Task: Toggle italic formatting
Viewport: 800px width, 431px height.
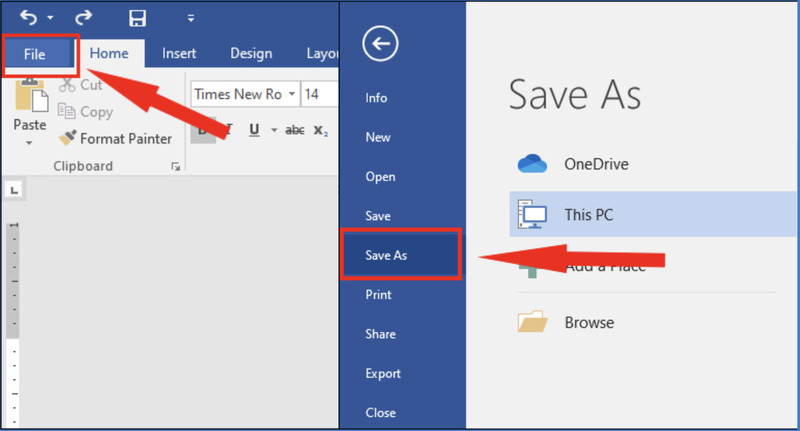Action: (228, 129)
